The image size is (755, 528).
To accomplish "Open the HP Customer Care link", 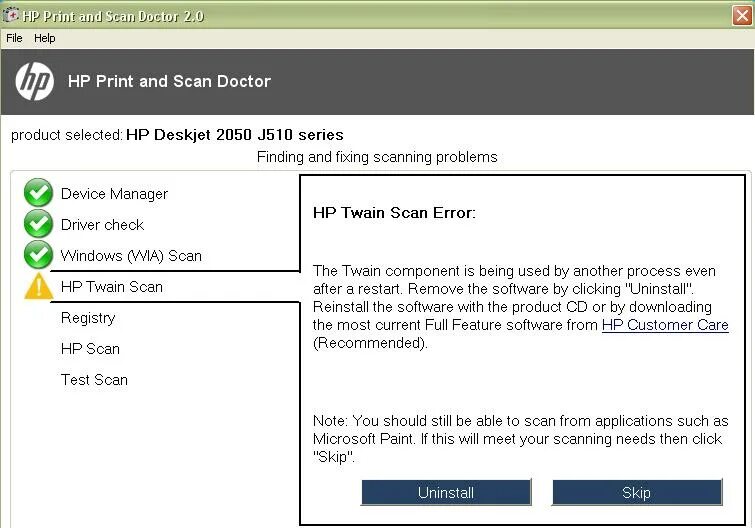I will [665, 325].
